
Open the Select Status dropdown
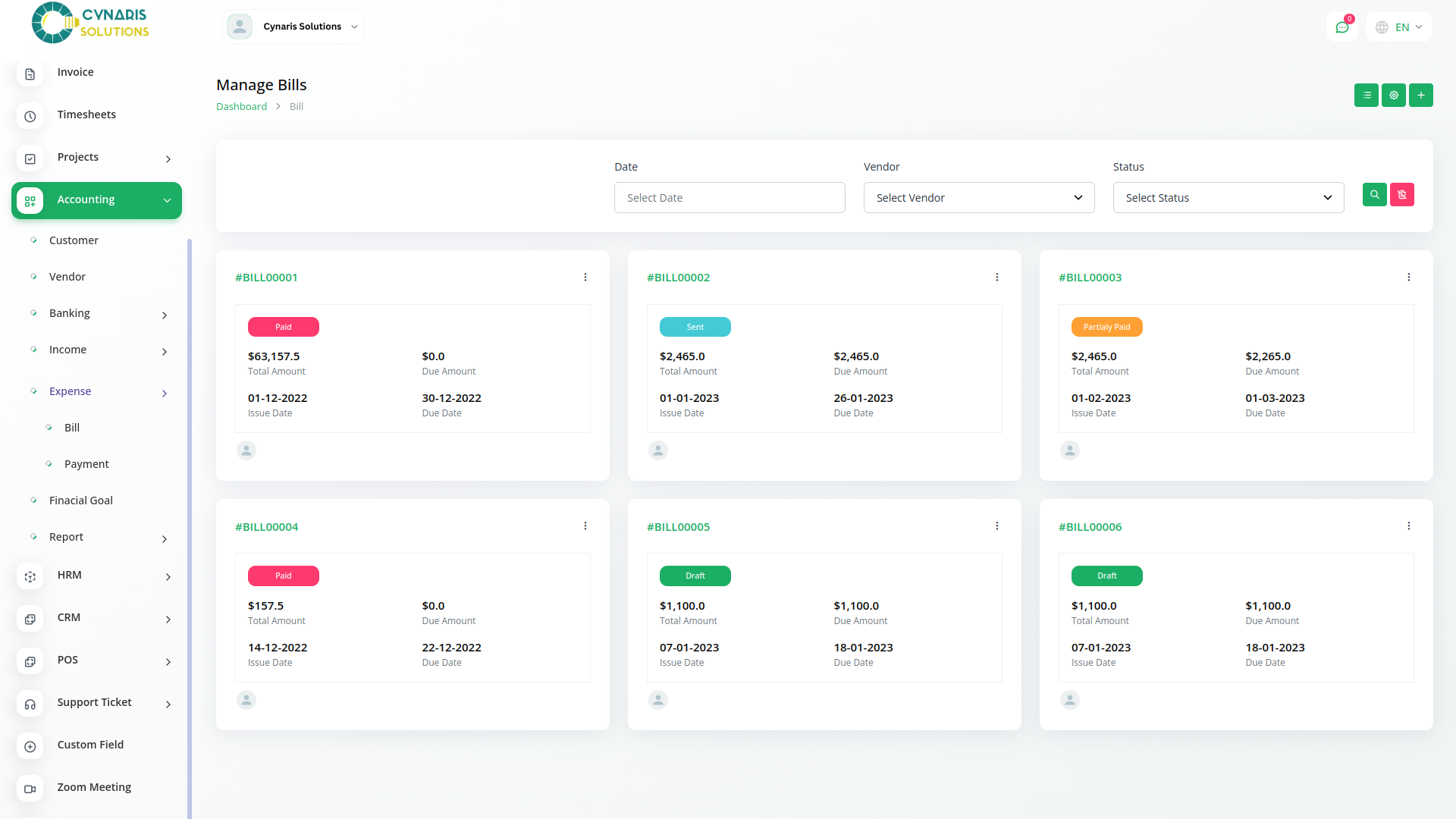tap(1228, 198)
